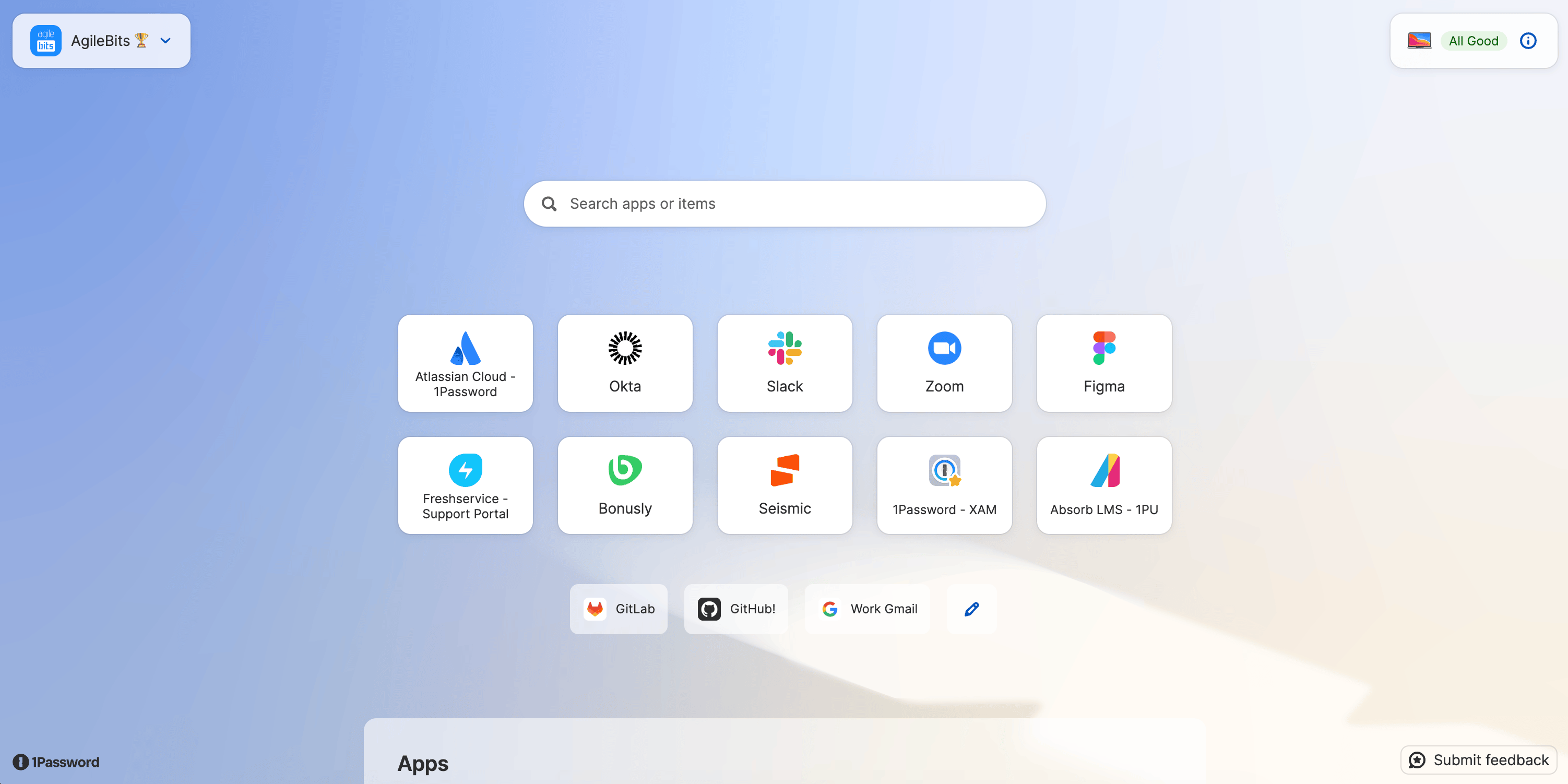This screenshot has width=1568, height=784.
Task: Open Atlassian Cloud - 1Password
Action: click(x=465, y=363)
